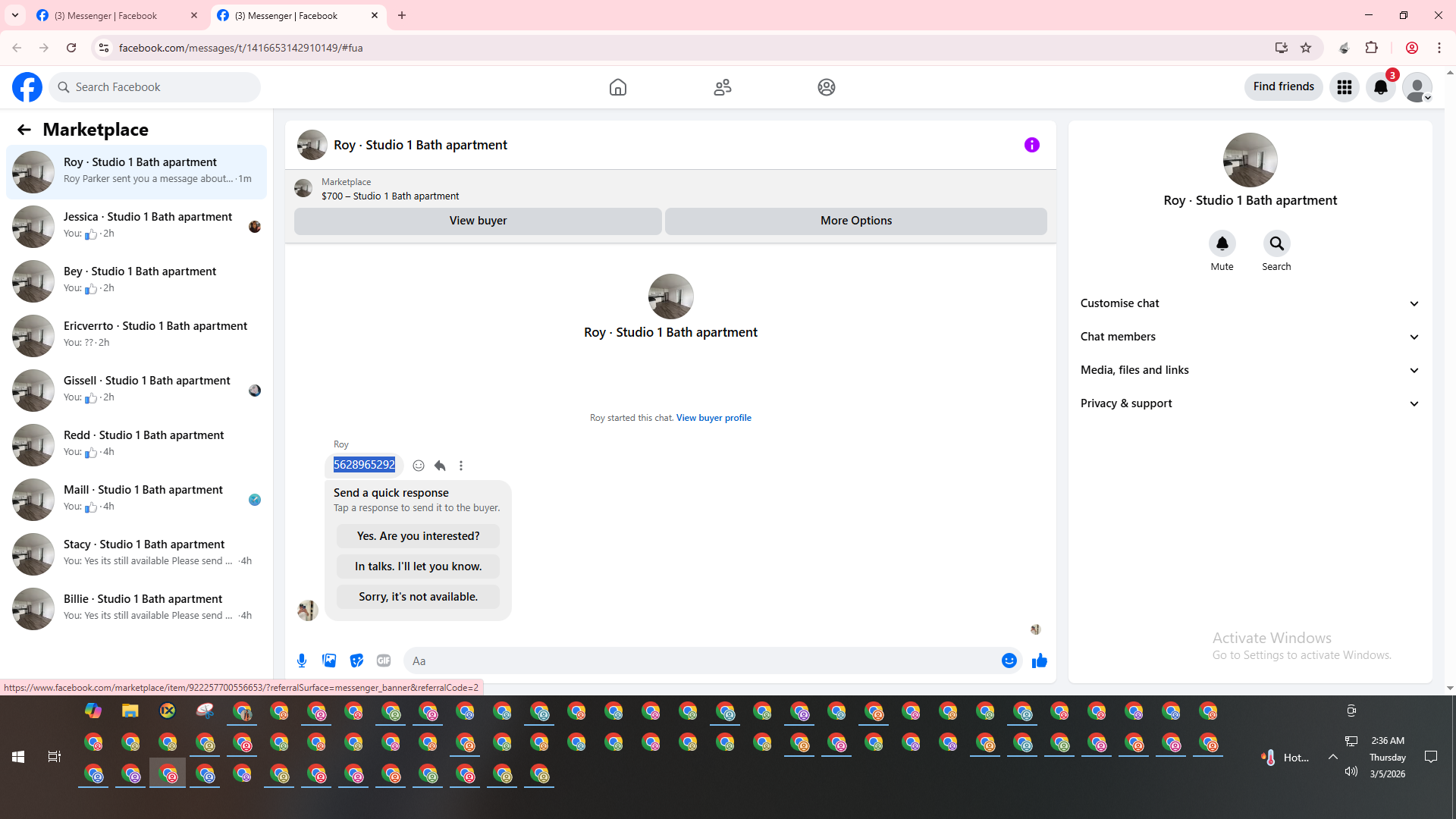
Task: Open the emoji picker in message box
Action: [x=1009, y=661]
